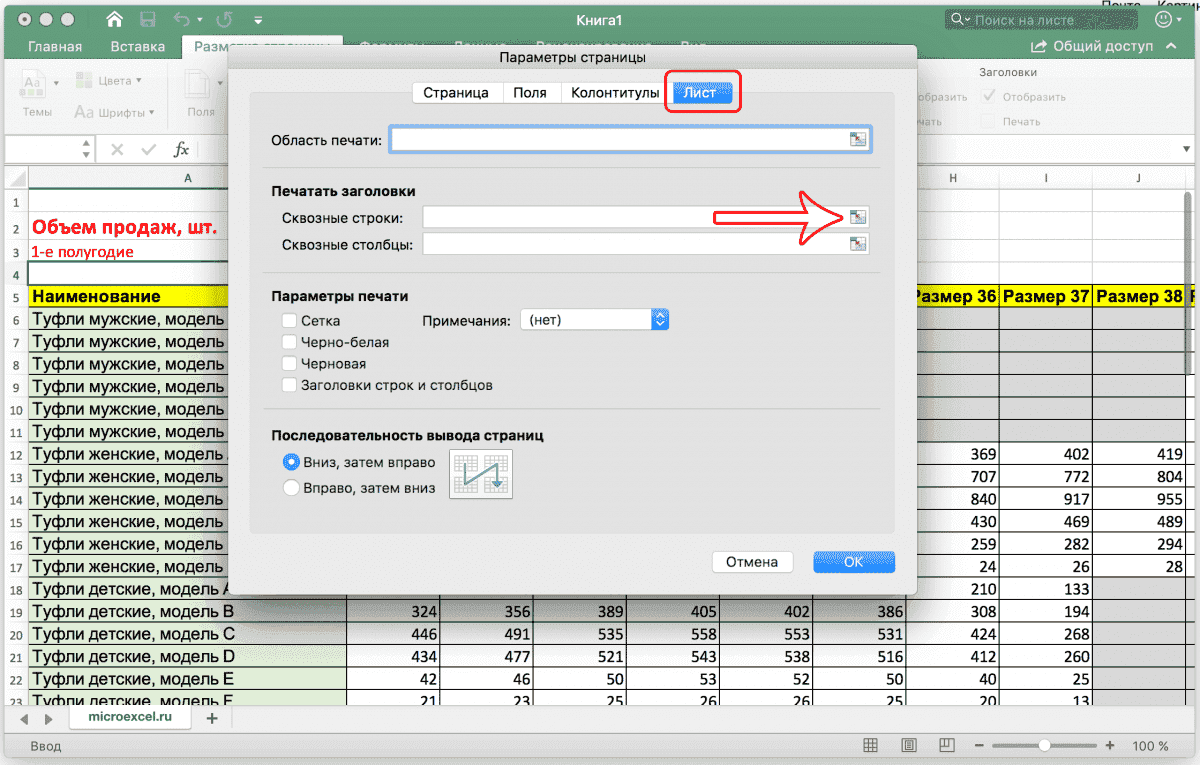Switch to the Колонтитулы tab
This screenshot has width=1200, height=765.
[x=614, y=92]
